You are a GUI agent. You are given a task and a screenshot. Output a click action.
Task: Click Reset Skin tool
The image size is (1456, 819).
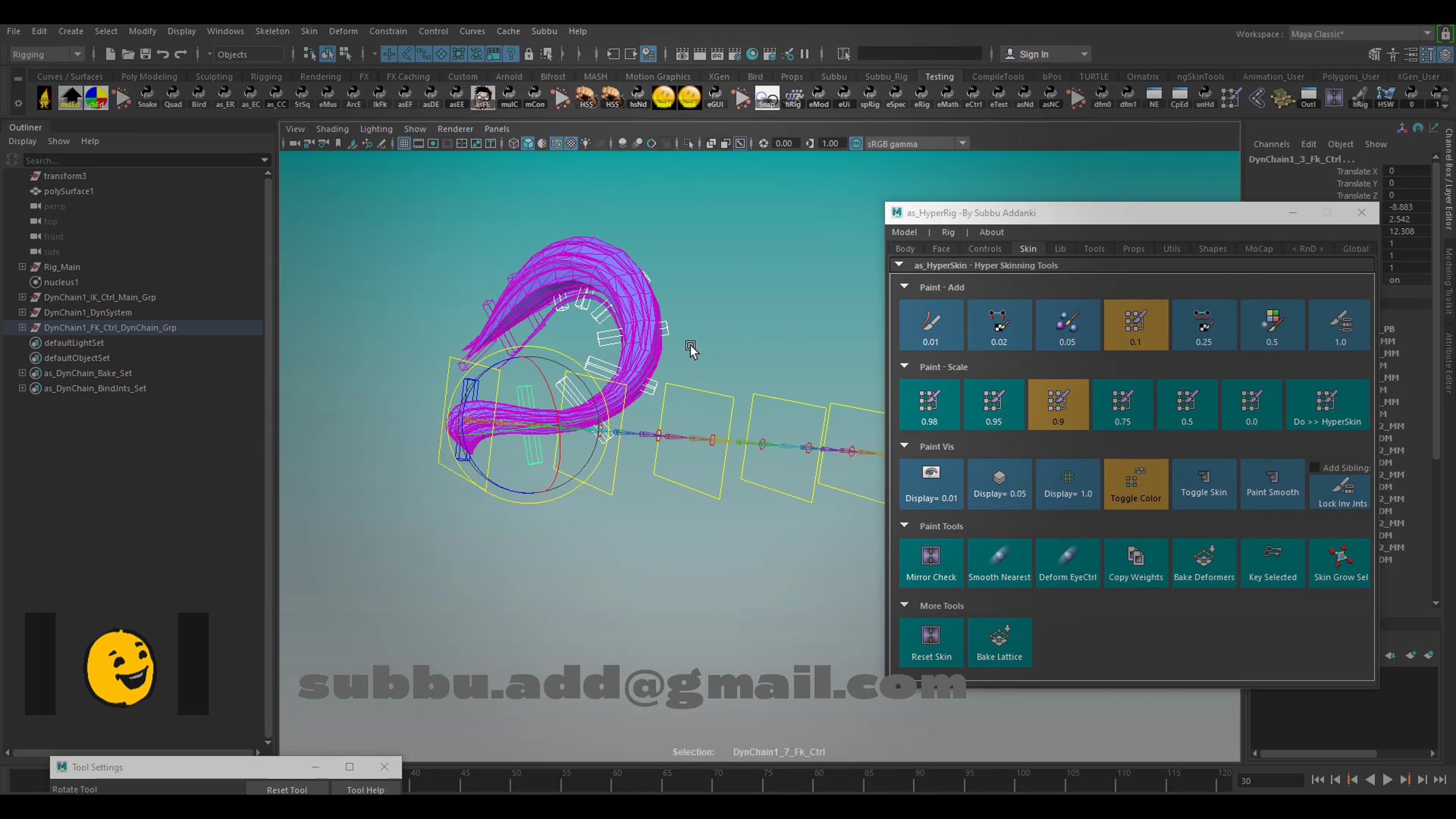click(931, 643)
